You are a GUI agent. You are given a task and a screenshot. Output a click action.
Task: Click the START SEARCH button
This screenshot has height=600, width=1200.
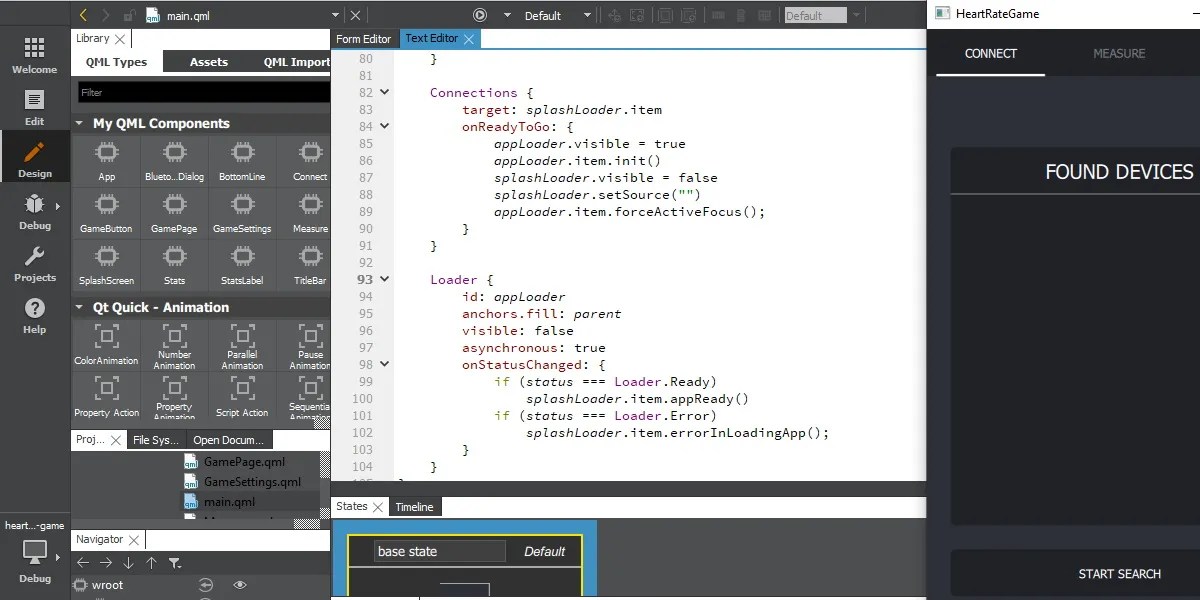click(1119, 573)
